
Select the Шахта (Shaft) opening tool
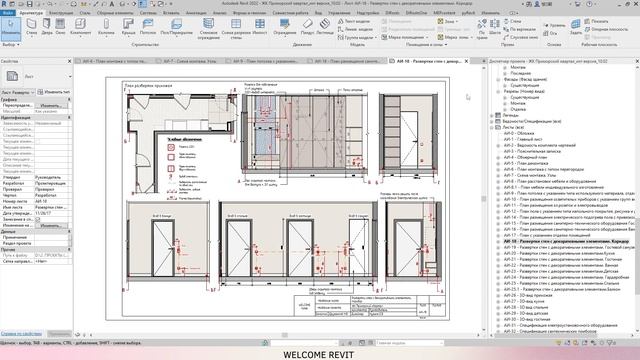(x=494, y=27)
